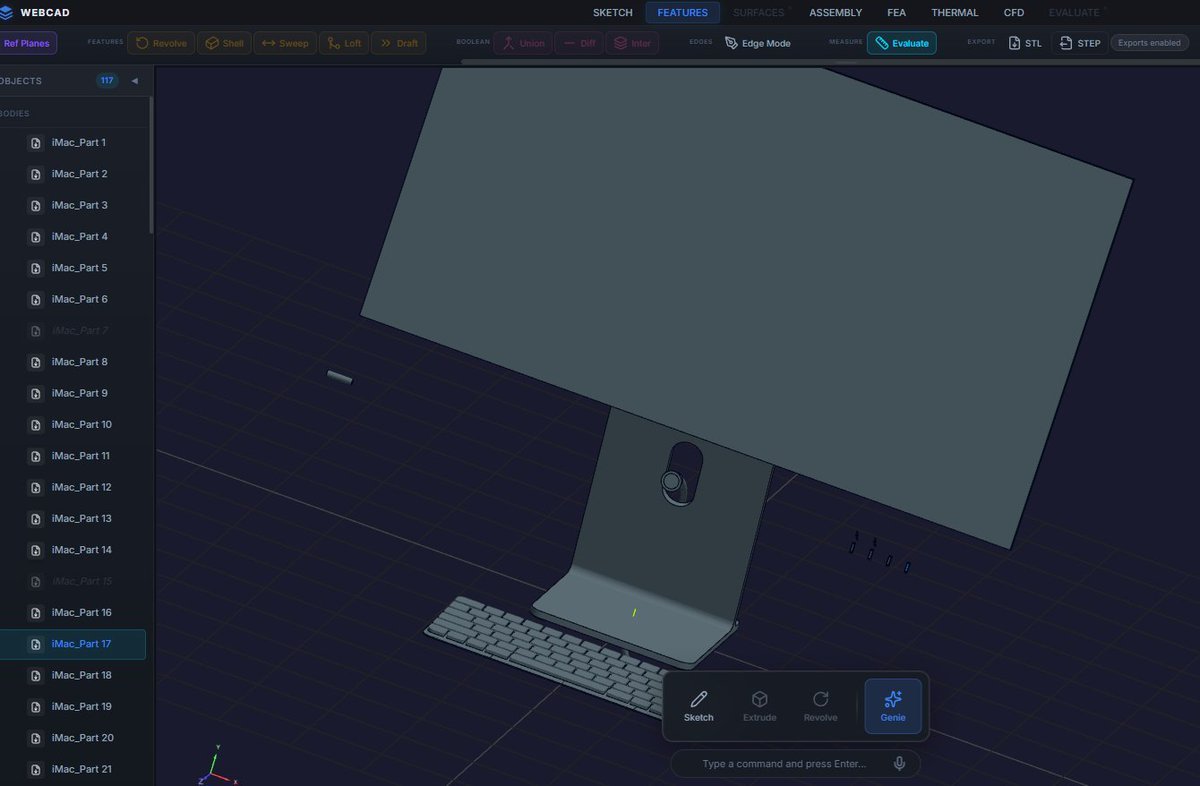1200x786 pixels.
Task: Select iMac_Part 9 in the bodies list
Action: tap(74, 393)
